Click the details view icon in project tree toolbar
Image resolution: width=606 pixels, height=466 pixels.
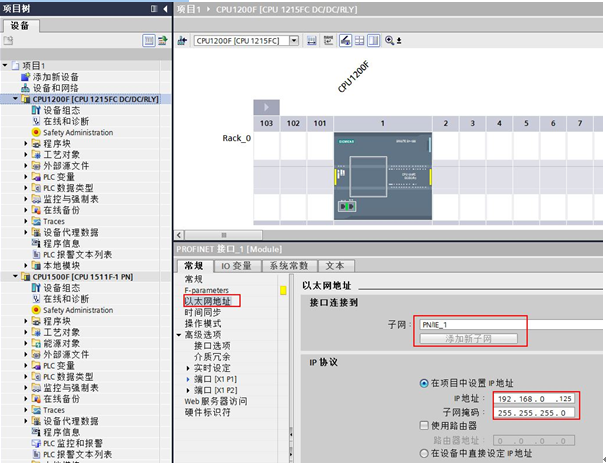click(149, 41)
